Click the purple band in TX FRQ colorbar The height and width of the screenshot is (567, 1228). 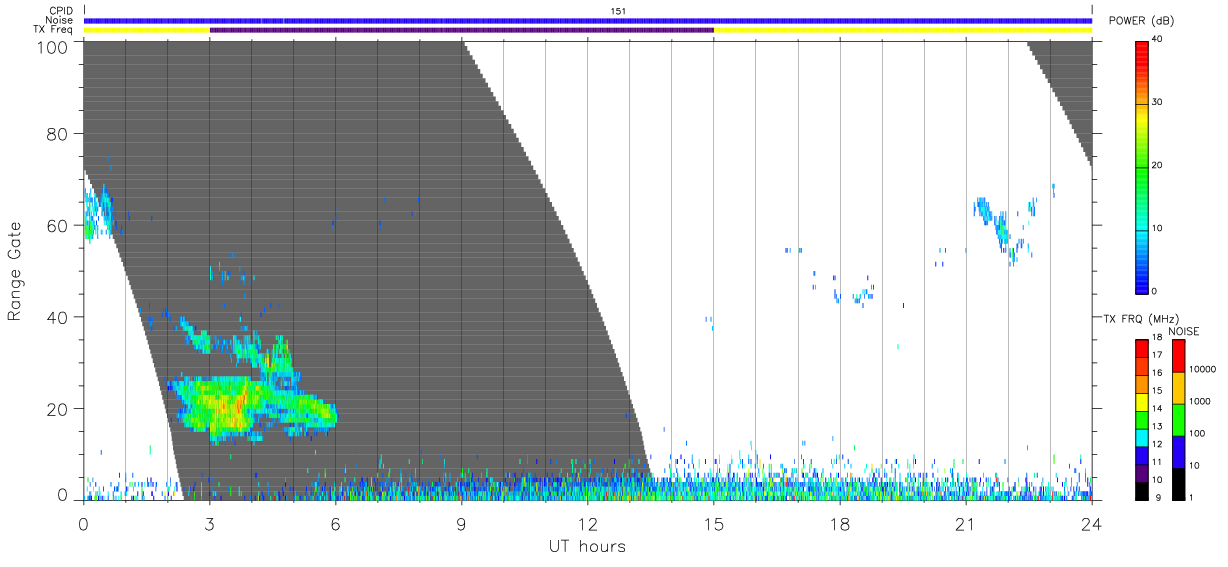click(x=1142, y=472)
